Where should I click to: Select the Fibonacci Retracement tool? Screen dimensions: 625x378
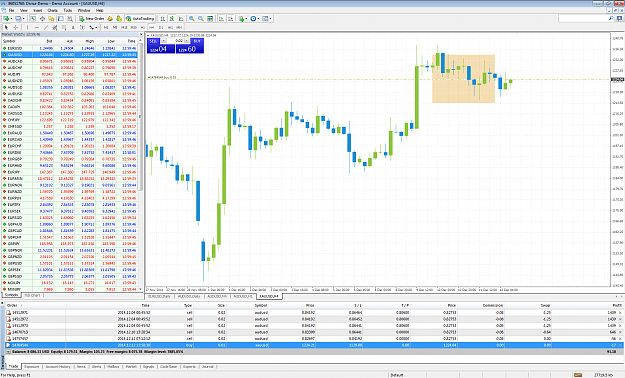point(64,28)
